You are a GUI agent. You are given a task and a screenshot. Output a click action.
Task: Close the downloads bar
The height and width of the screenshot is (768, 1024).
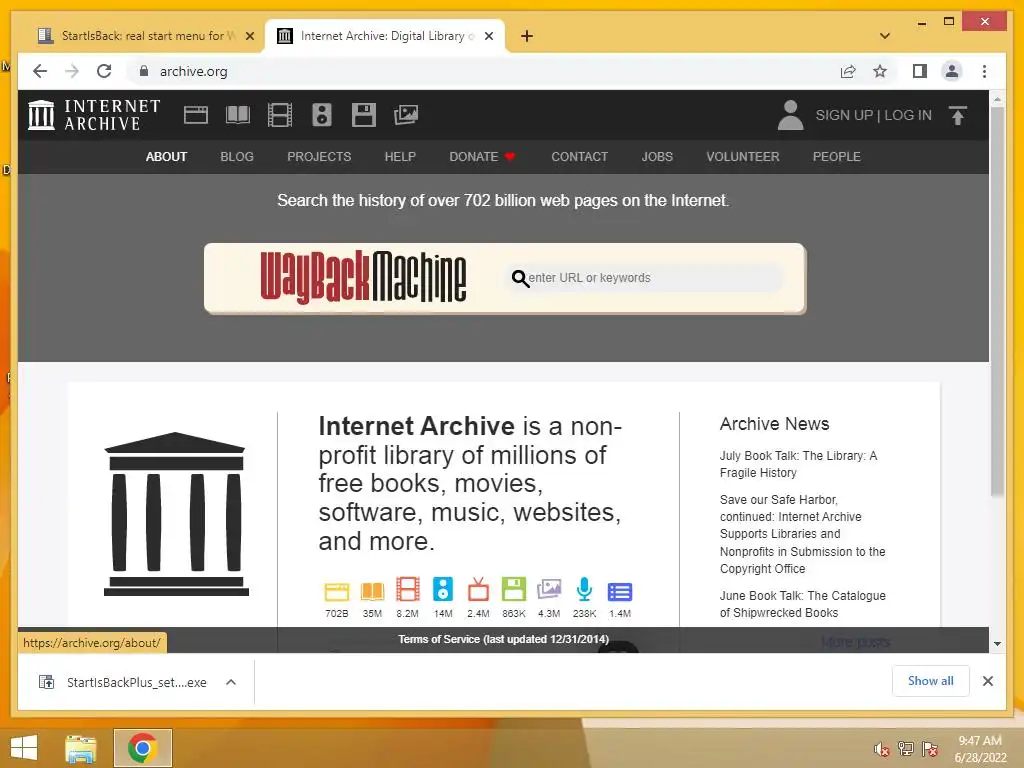click(988, 681)
